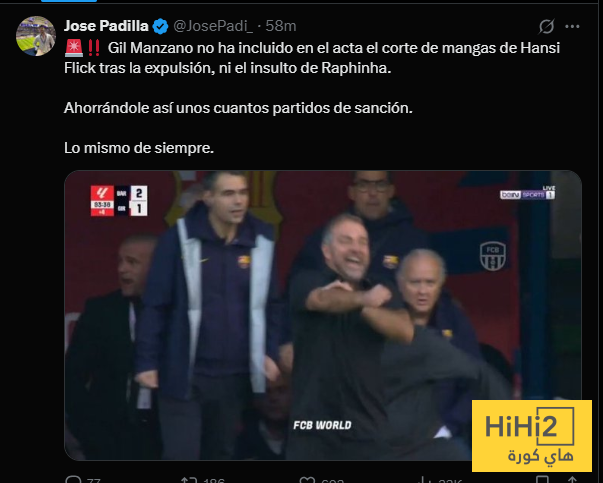Open the view analytics bar-chart icon
This screenshot has width=603, height=483.
click(x=425, y=480)
